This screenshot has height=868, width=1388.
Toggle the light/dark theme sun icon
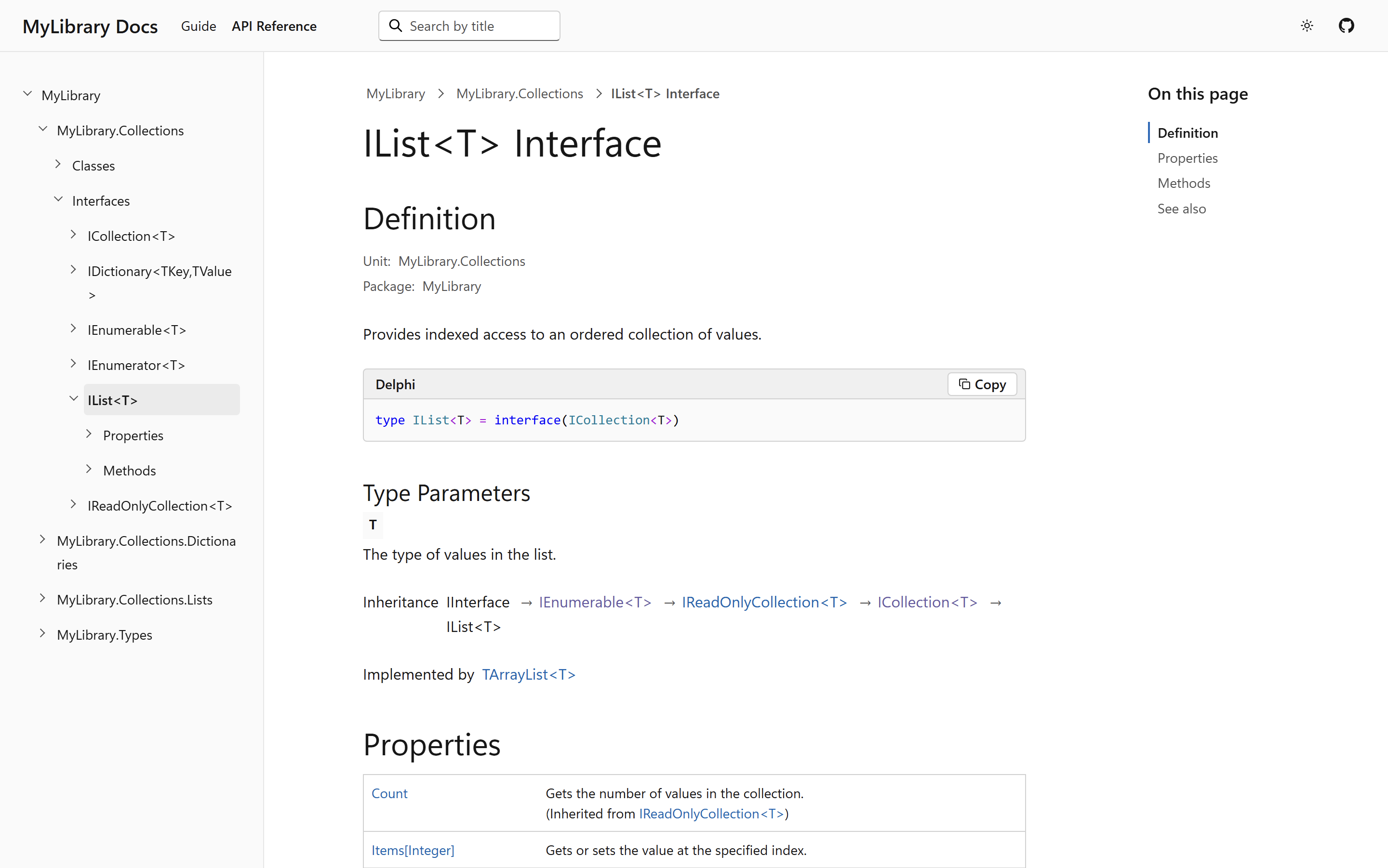coord(1307,26)
